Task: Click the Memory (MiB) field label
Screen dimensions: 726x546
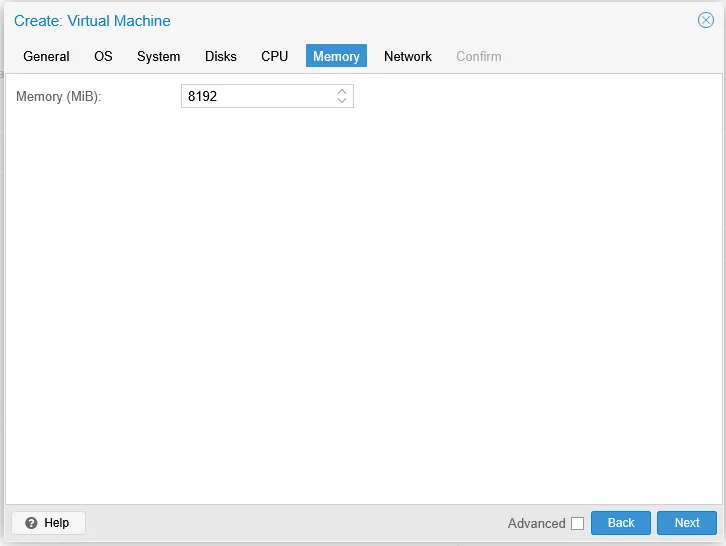Action: 59,96
